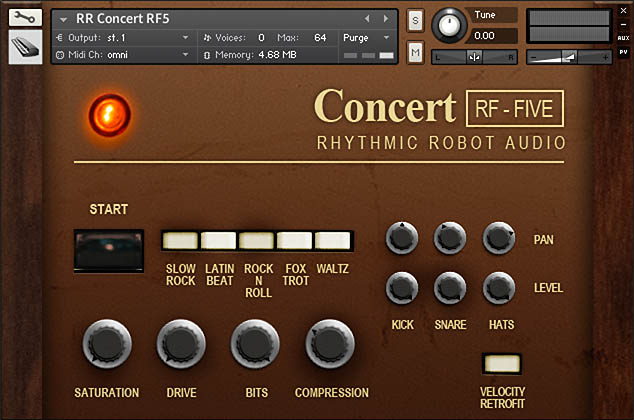Click the purge status indicator bars

tap(368, 55)
